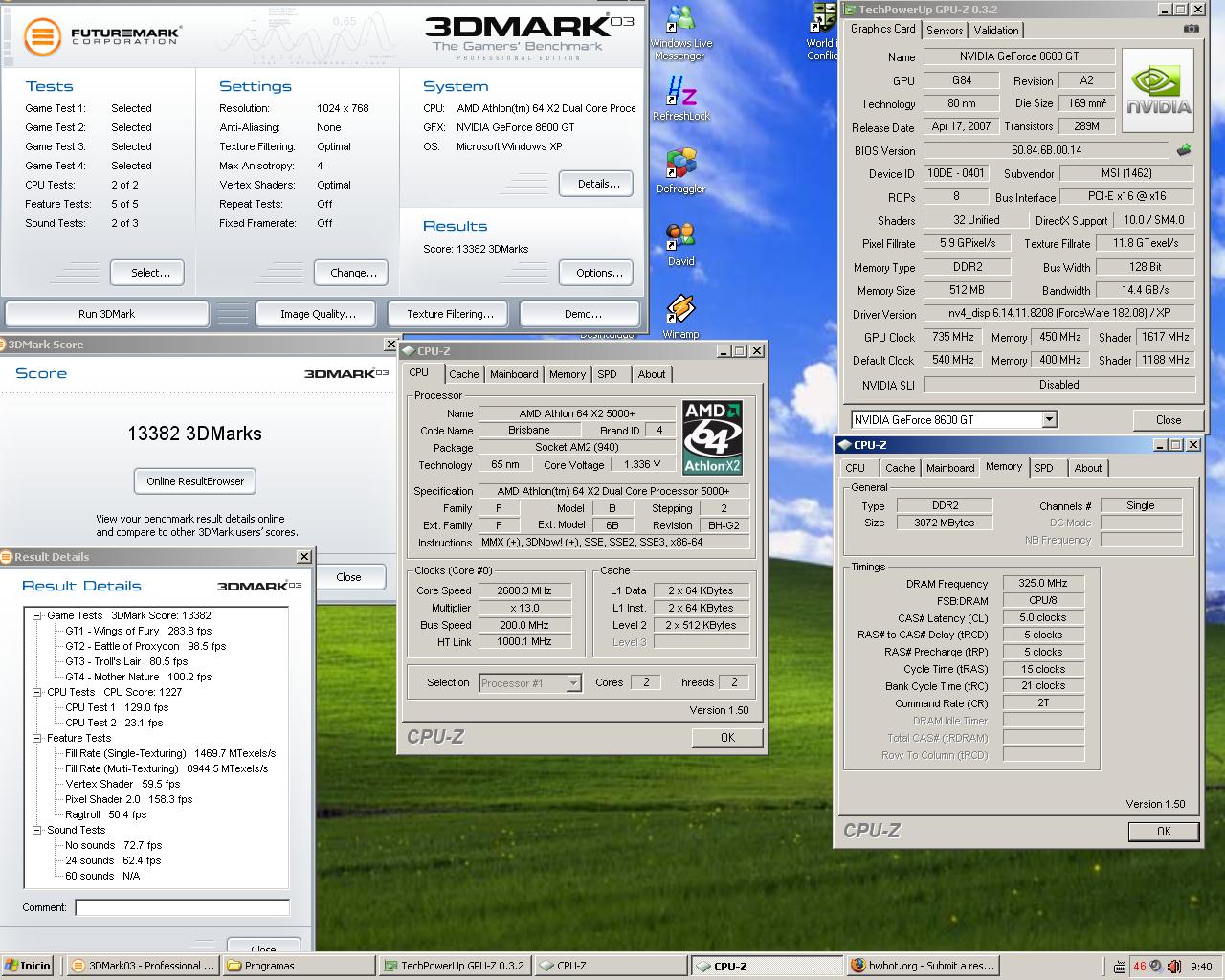Click the 325.0 MHz DRAM Frequency value

click(x=1043, y=583)
